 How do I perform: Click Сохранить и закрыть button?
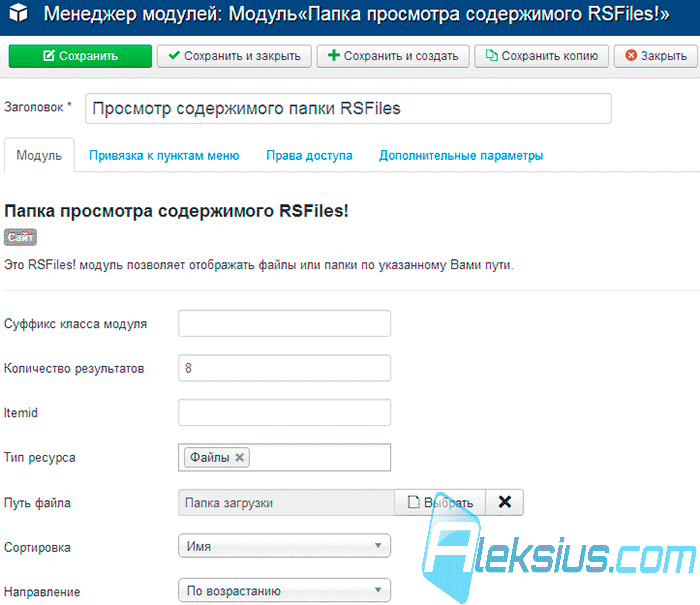pyautogui.click(x=234, y=56)
